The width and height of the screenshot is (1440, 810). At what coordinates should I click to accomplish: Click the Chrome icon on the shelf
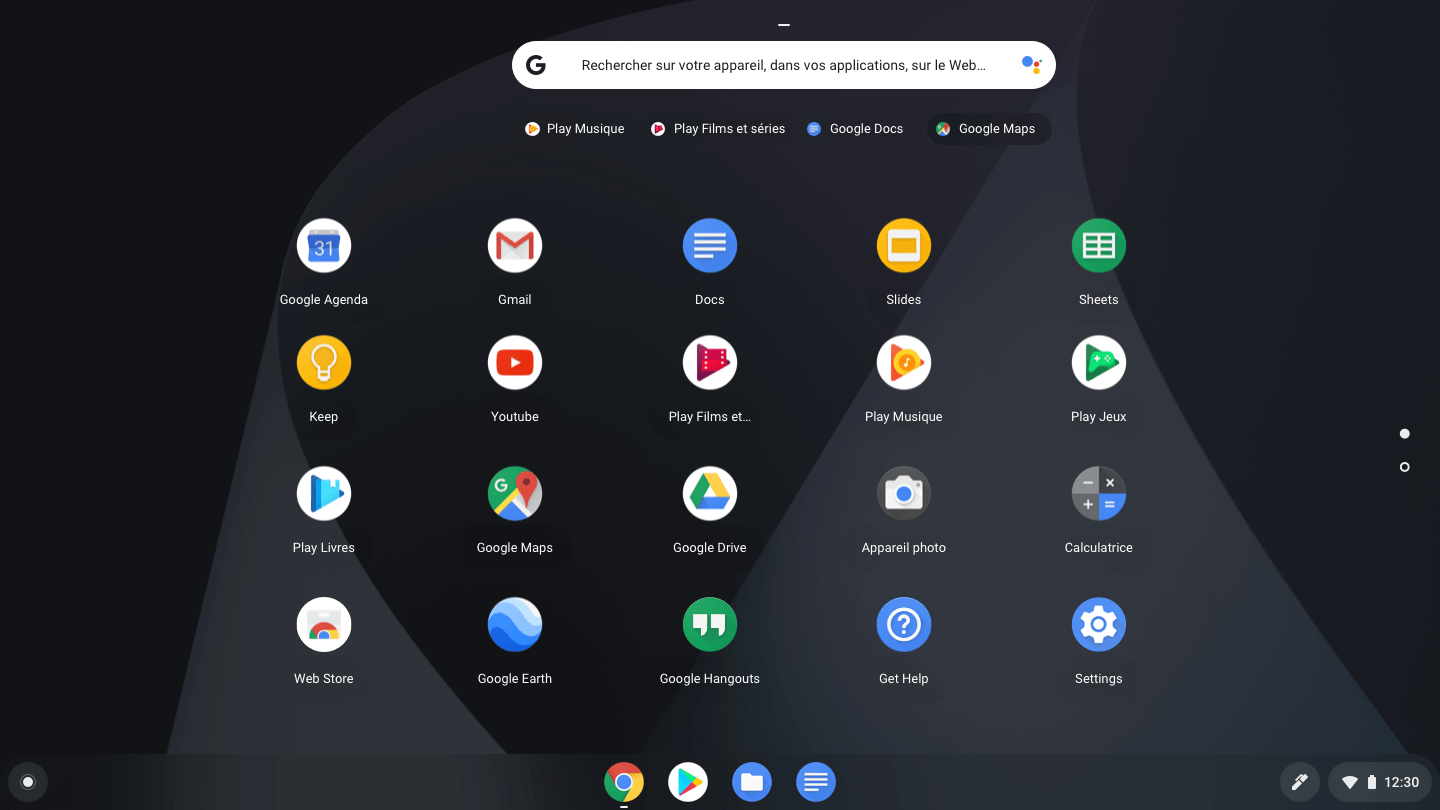tap(624, 782)
